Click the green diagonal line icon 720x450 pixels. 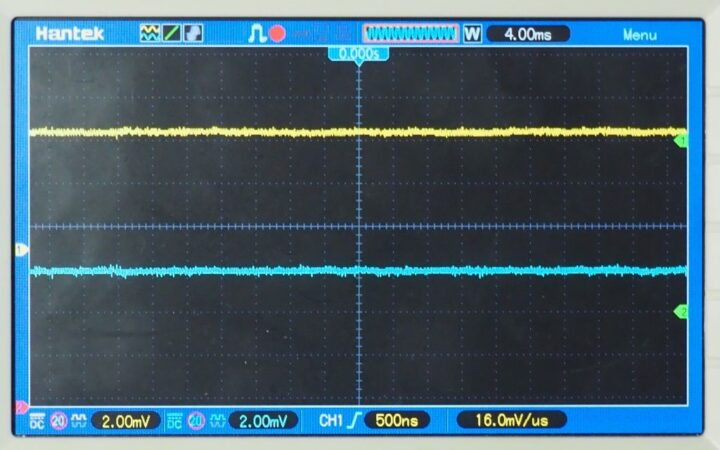(x=171, y=33)
